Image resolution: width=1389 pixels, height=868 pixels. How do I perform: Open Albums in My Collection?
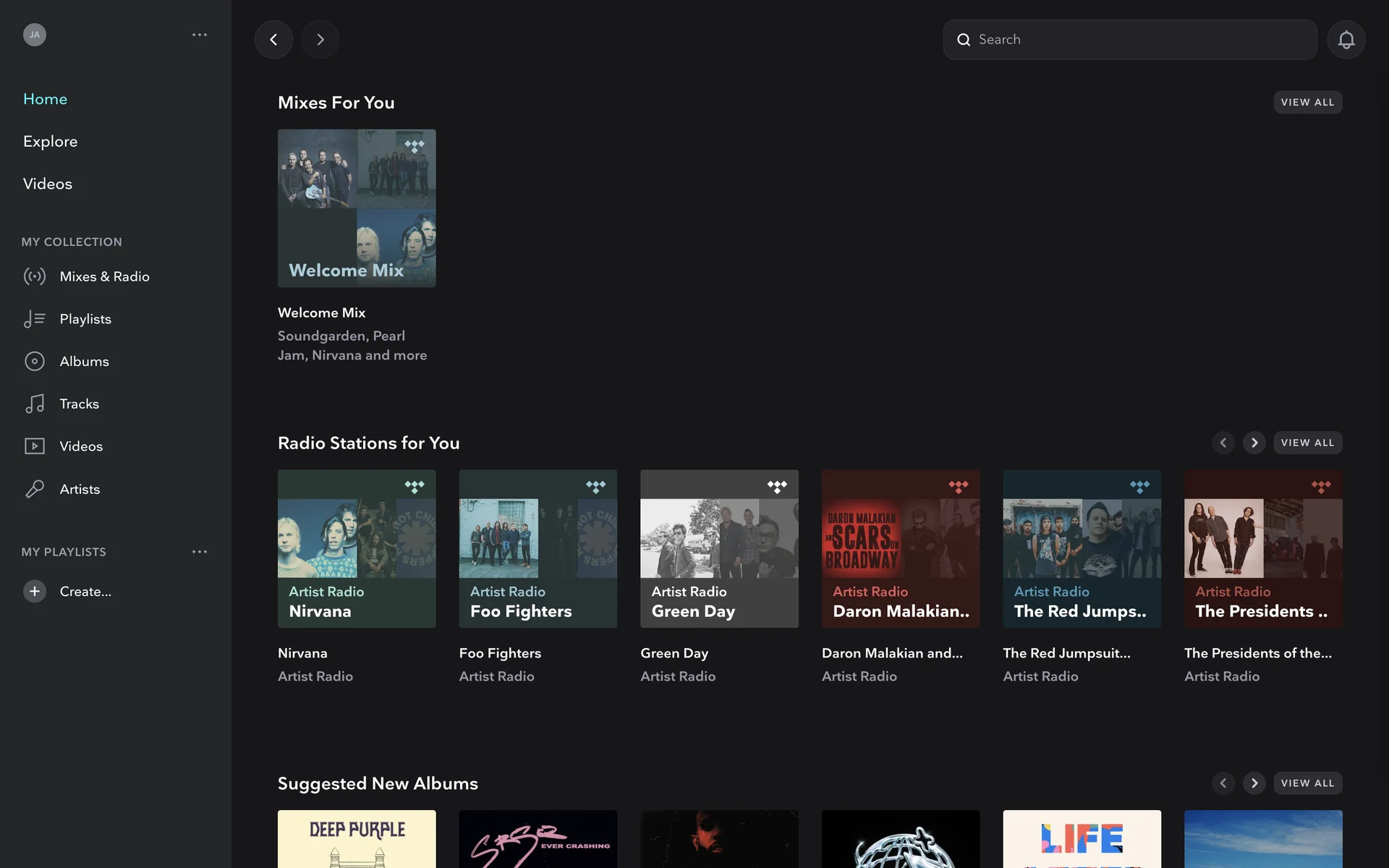(x=84, y=362)
